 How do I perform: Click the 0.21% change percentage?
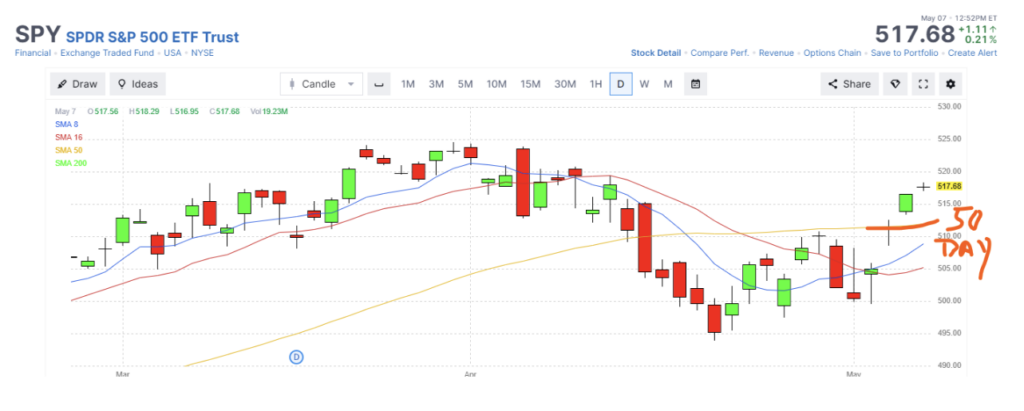point(983,39)
